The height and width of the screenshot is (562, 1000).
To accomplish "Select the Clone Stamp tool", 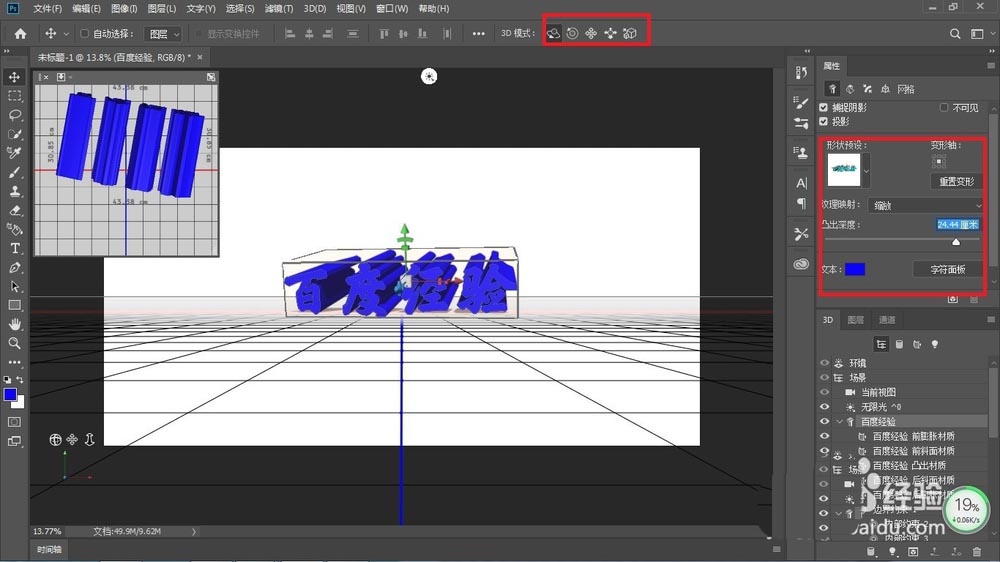I will (14, 191).
